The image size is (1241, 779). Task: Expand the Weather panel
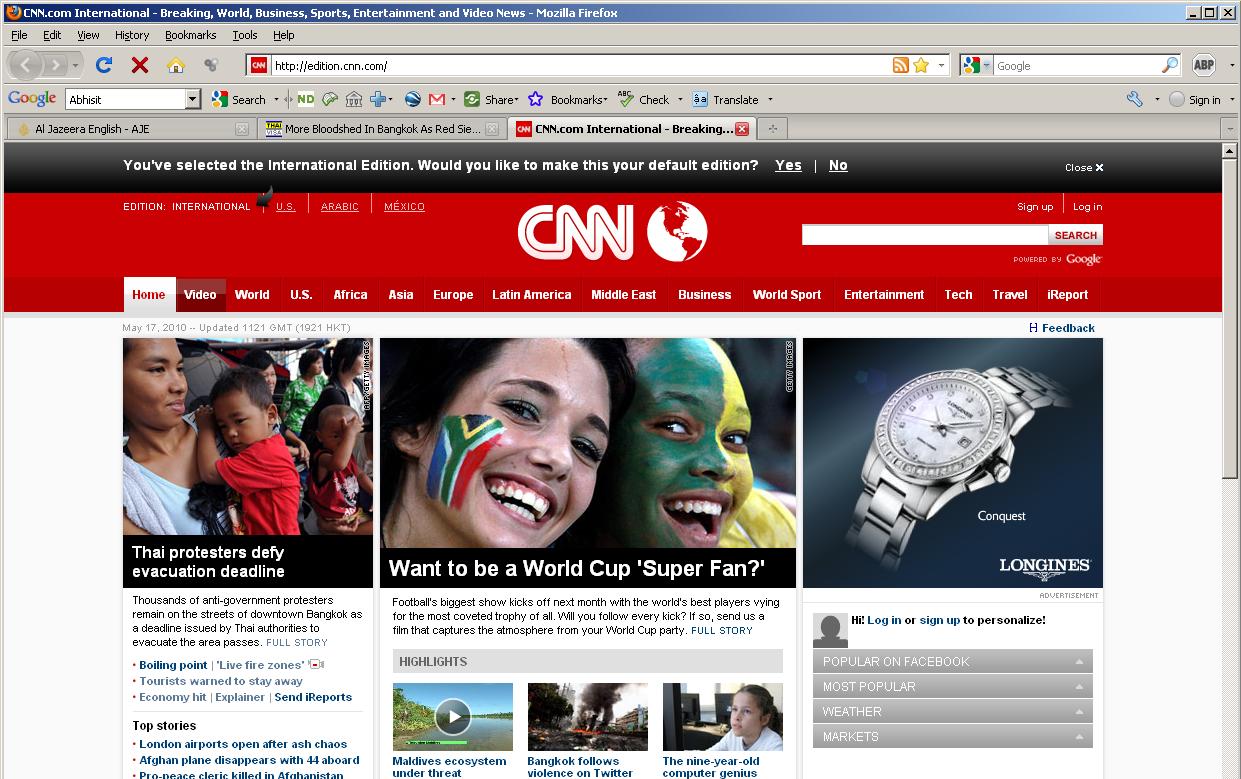952,711
